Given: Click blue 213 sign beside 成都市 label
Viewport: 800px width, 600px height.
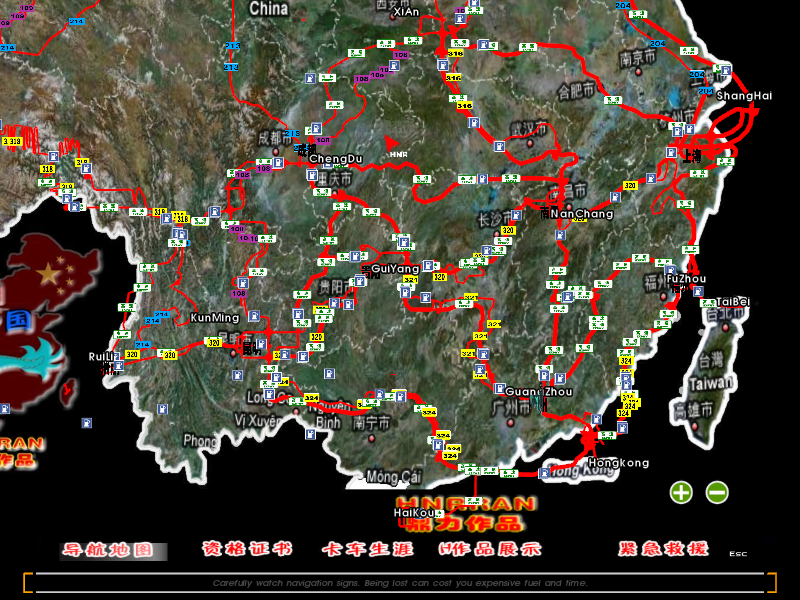Looking at the screenshot, I should point(292,133).
